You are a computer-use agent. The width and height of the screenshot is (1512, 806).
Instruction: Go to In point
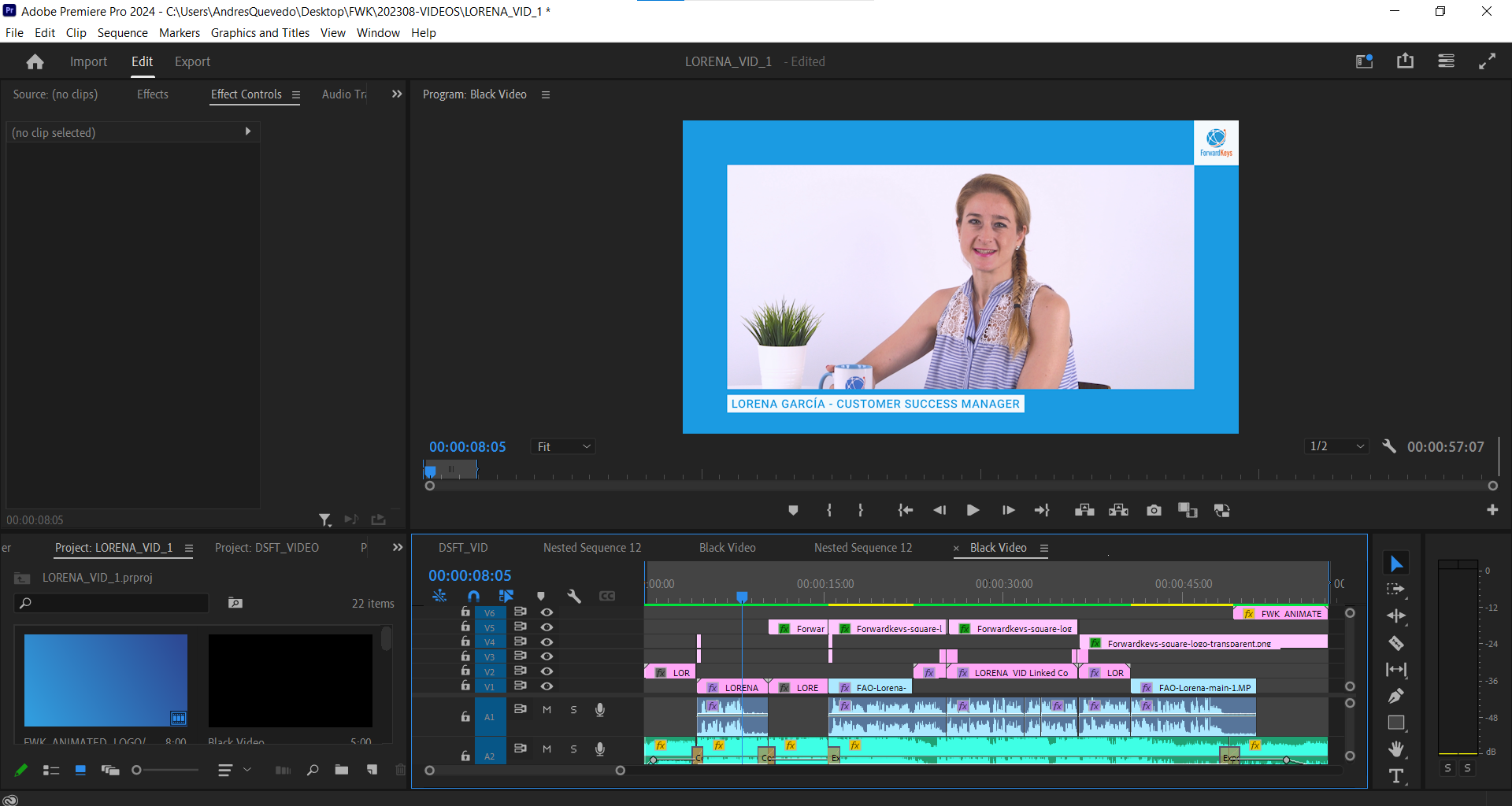[906, 510]
